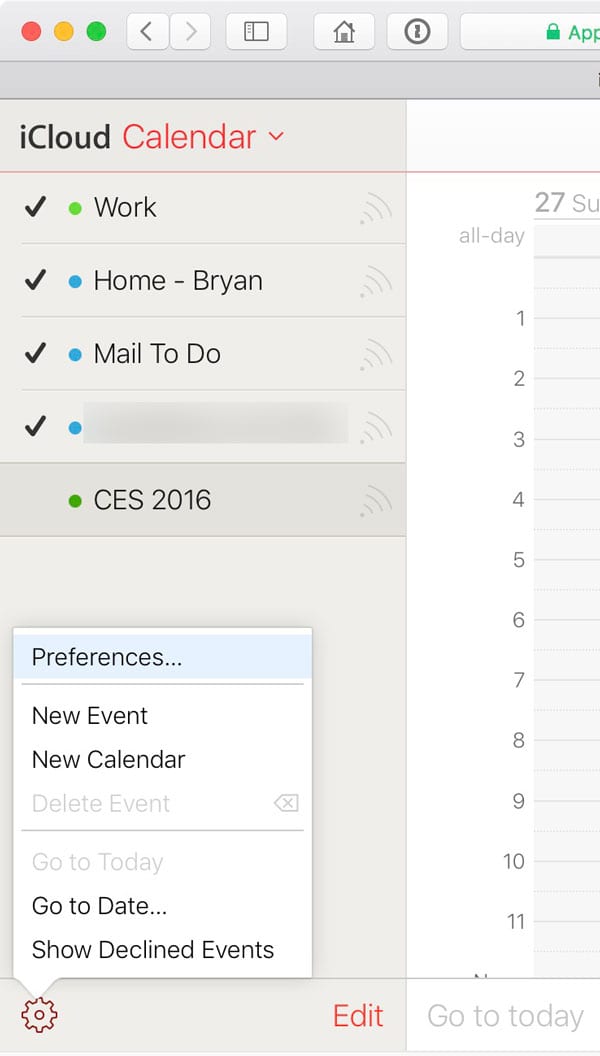Image resolution: width=600 pixels, height=1056 pixels.
Task: Toggle the Safari sidebar button
Action: (x=256, y=31)
